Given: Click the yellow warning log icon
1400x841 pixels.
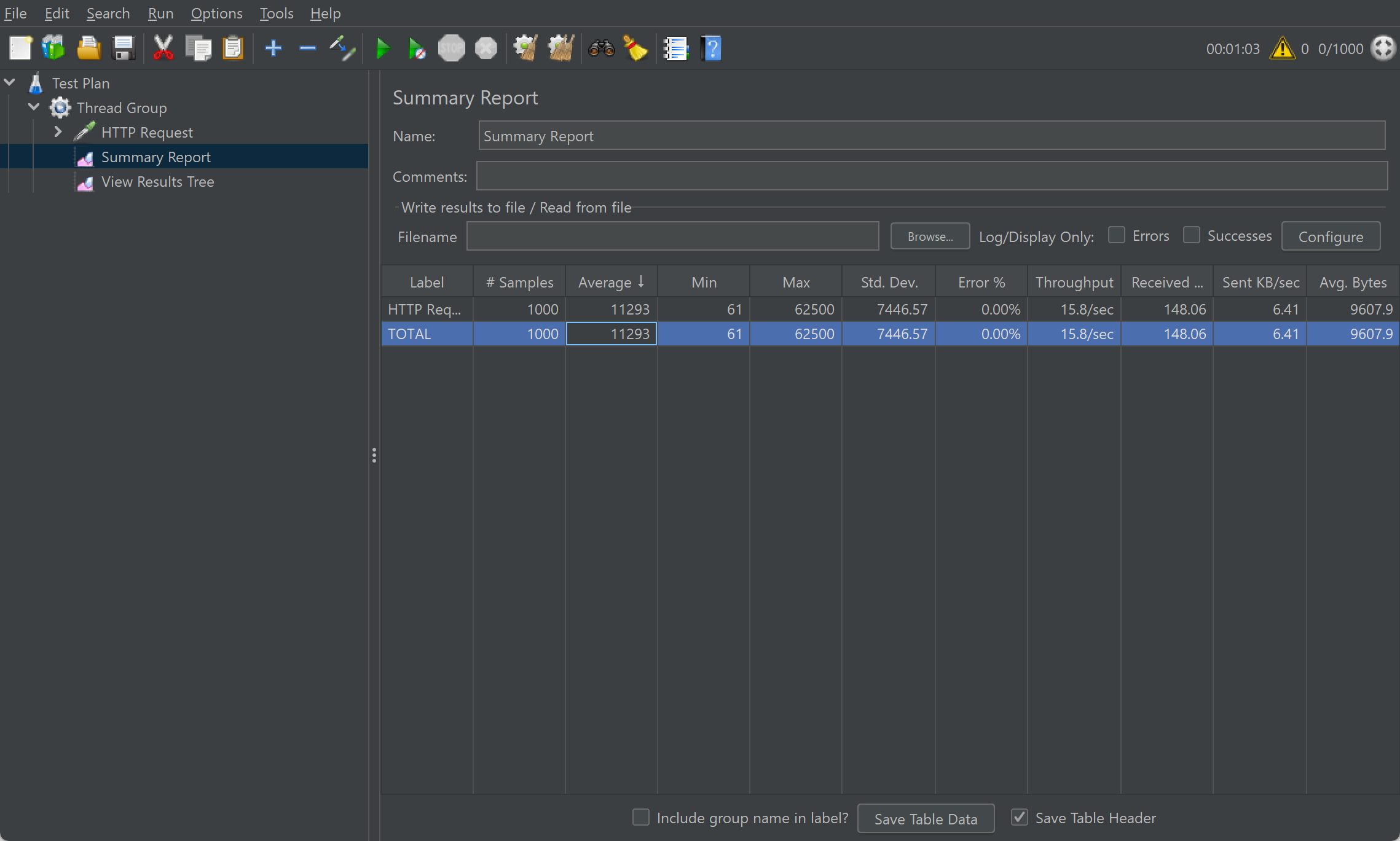Looking at the screenshot, I should [x=1282, y=49].
